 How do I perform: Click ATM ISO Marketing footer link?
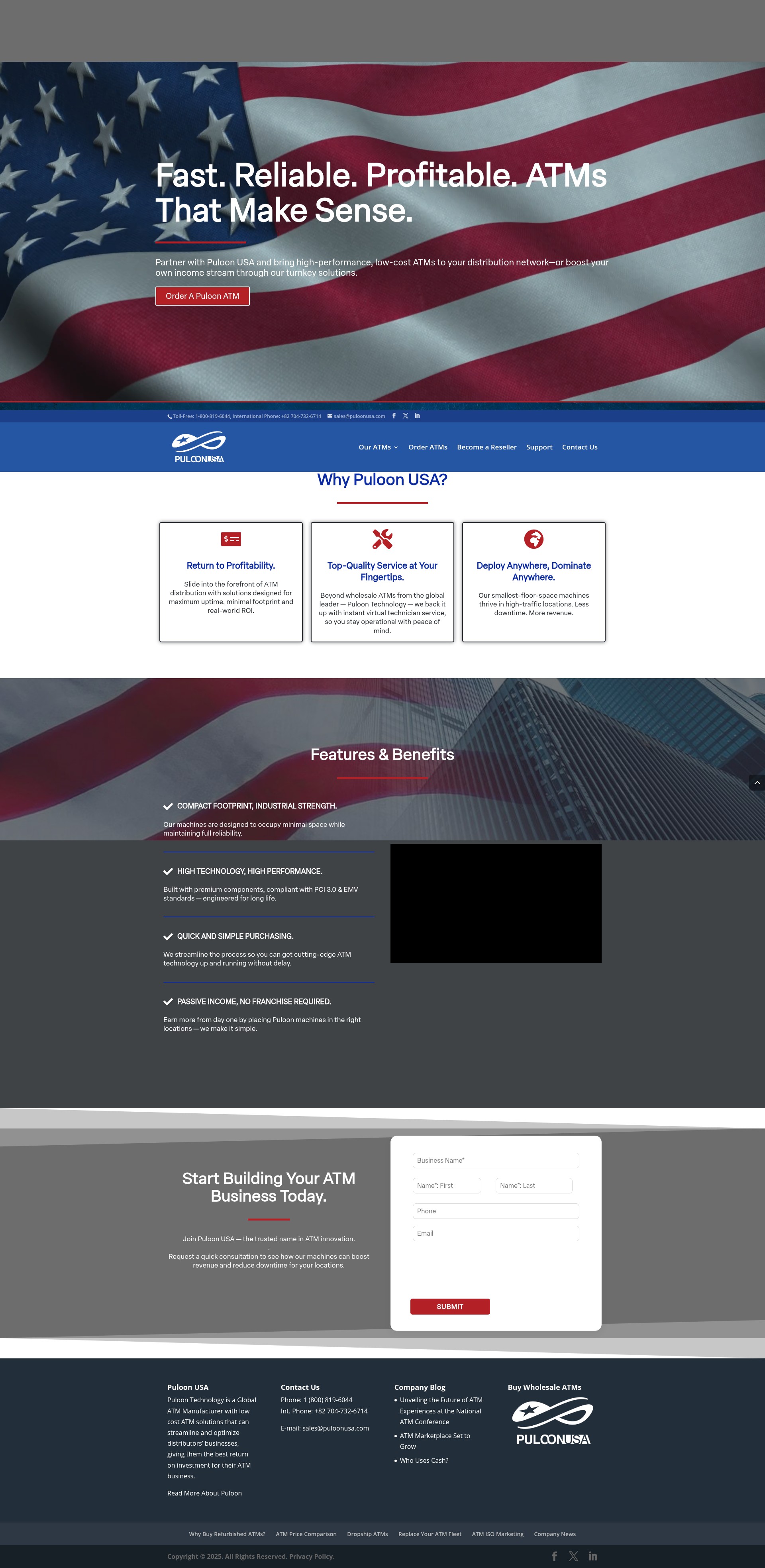pyautogui.click(x=498, y=1534)
